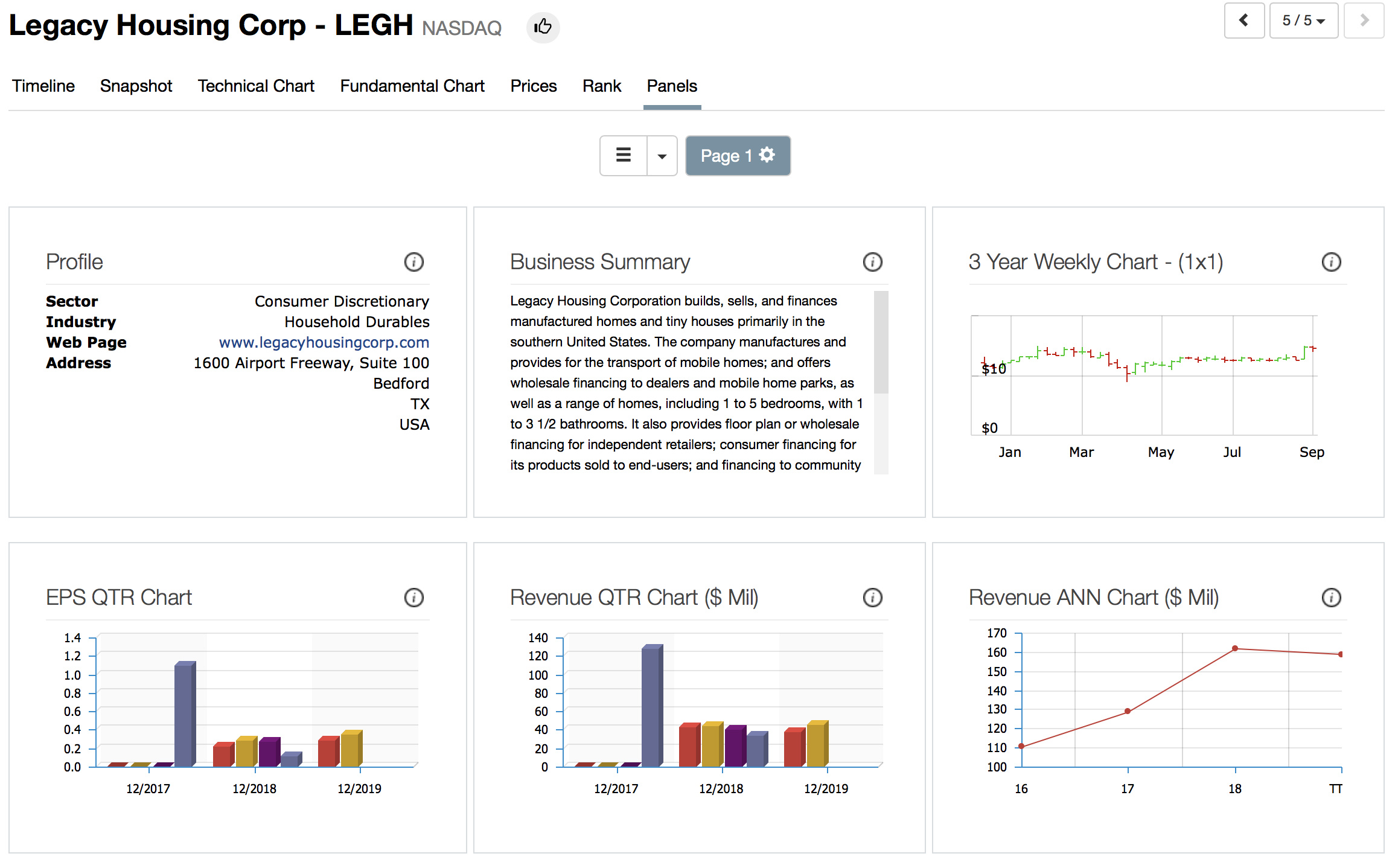
Task: Show info for Revenue QTR Chart
Action: pyautogui.click(x=872, y=598)
